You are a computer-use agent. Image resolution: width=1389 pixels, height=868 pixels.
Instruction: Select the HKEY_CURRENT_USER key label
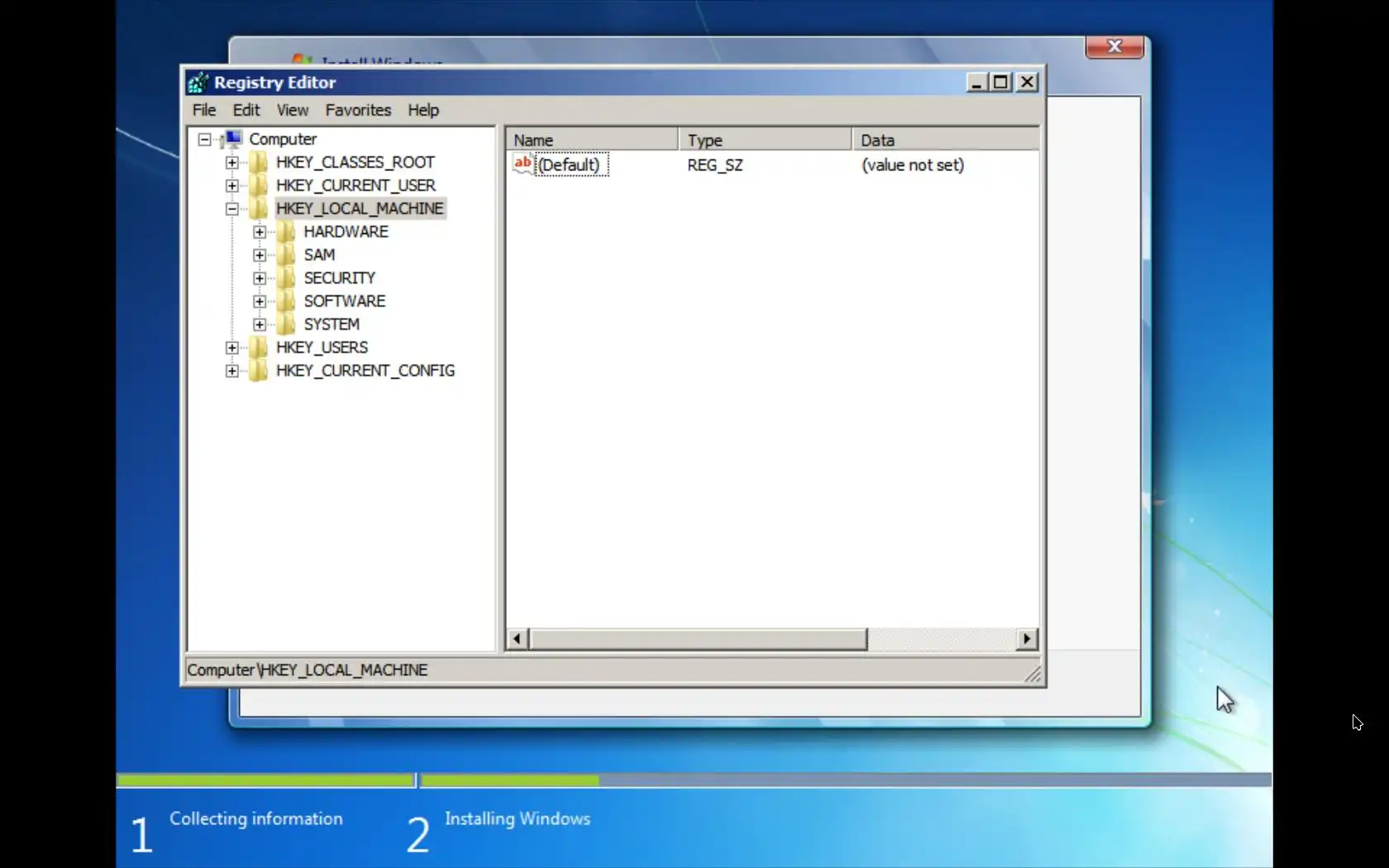(x=356, y=185)
